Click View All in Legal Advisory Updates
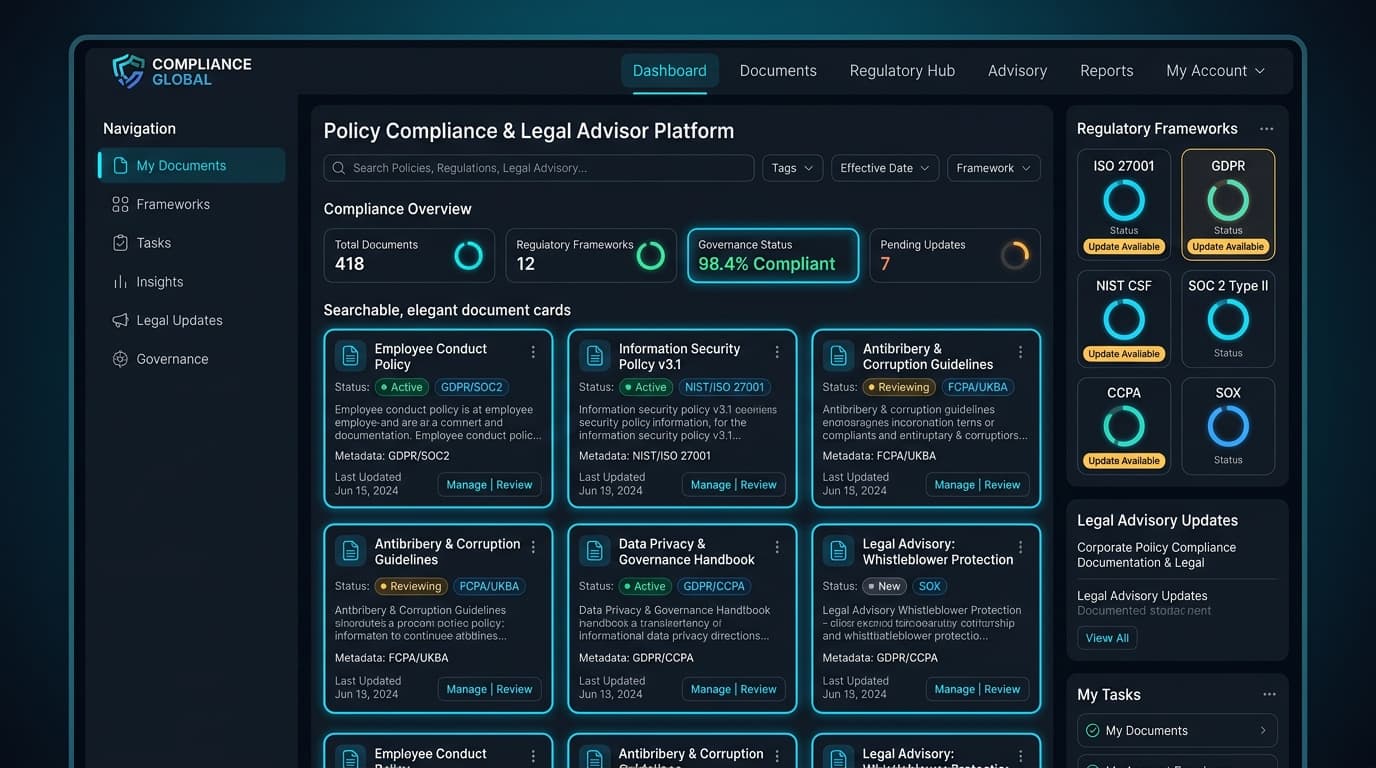Image resolution: width=1376 pixels, height=768 pixels. tap(1107, 638)
